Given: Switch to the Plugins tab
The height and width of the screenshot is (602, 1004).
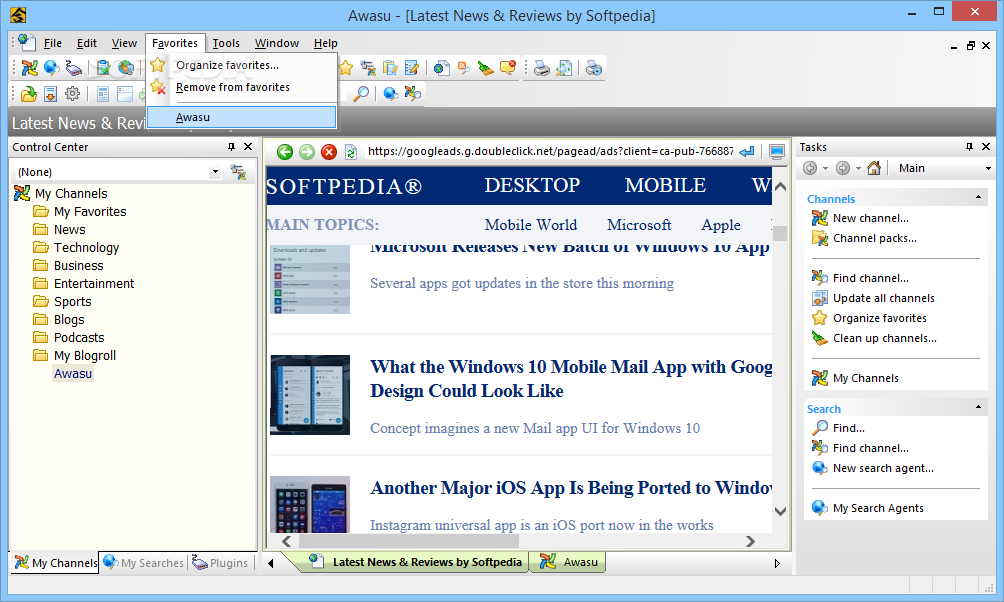Looking at the screenshot, I should tap(220, 563).
